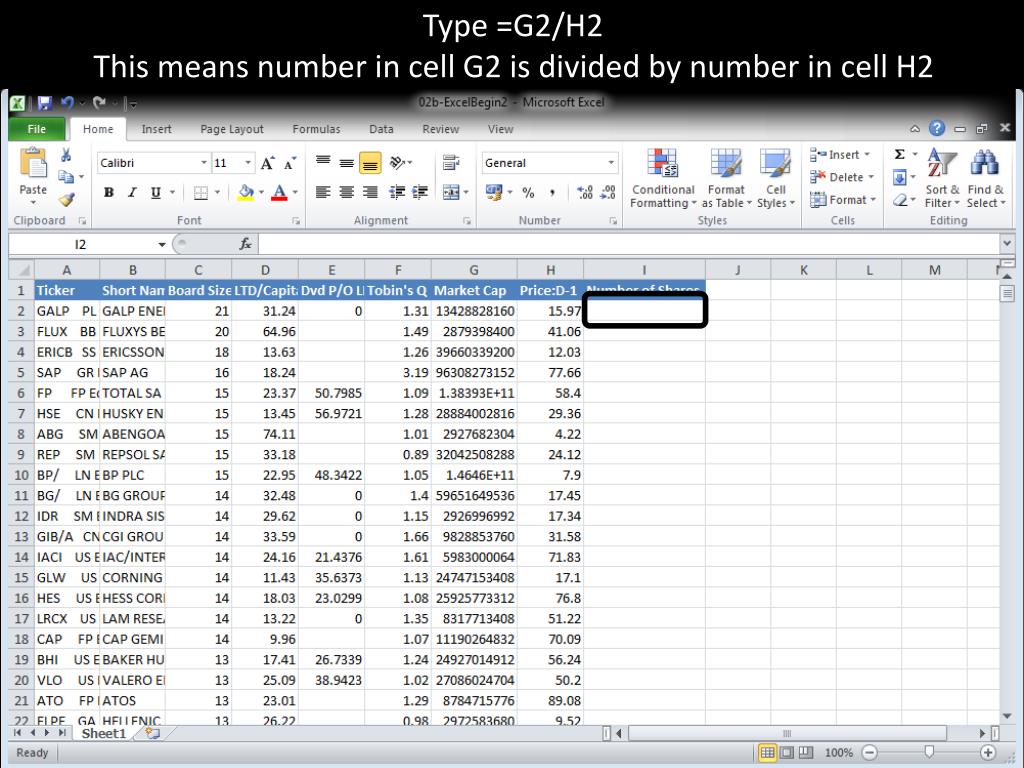Click the Zoom In plus button
This screenshot has height=768, width=1024.
pos(987,752)
